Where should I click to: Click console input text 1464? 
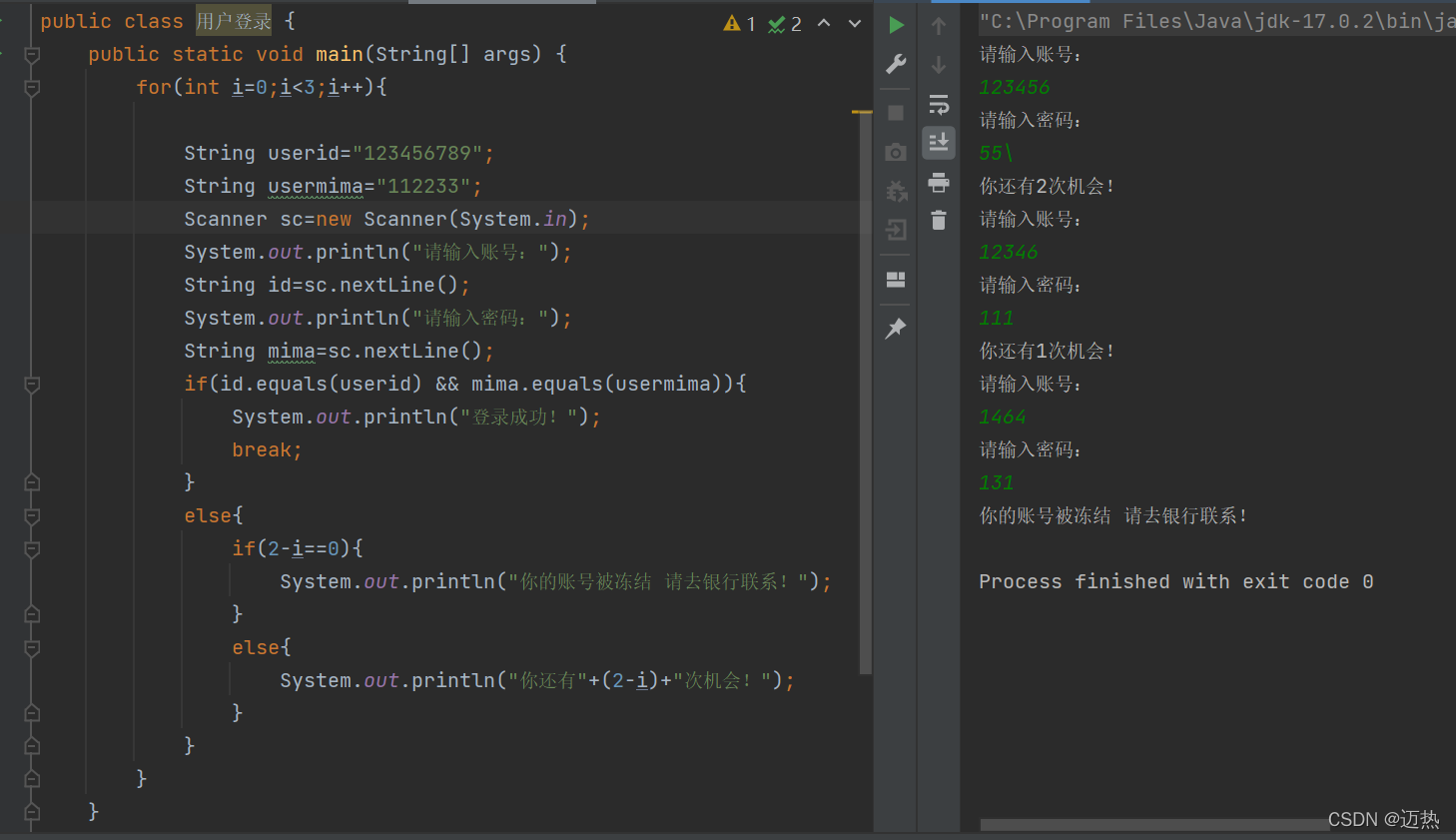[1003, 417]
